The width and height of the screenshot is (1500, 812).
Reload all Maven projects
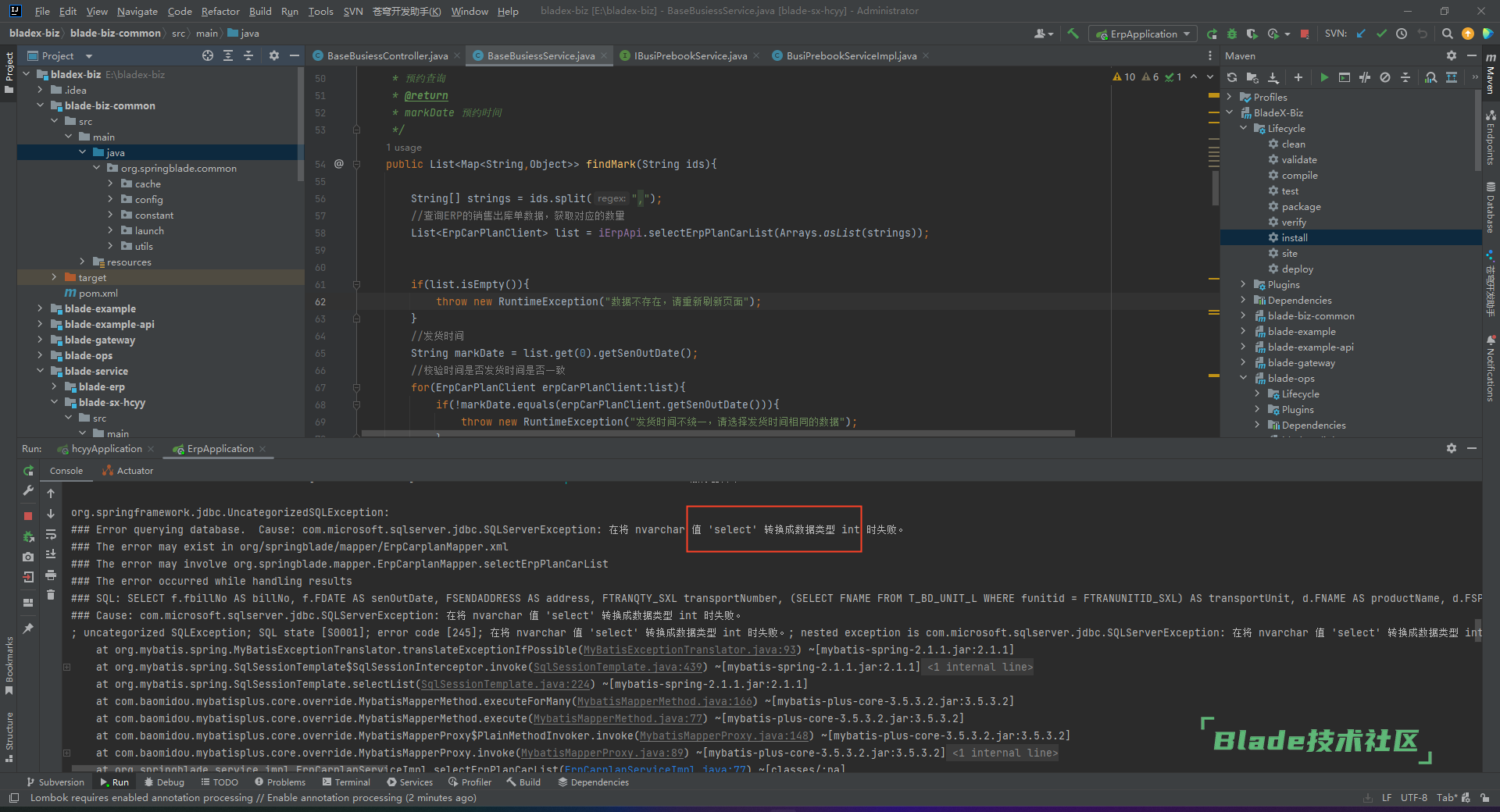1232,77
